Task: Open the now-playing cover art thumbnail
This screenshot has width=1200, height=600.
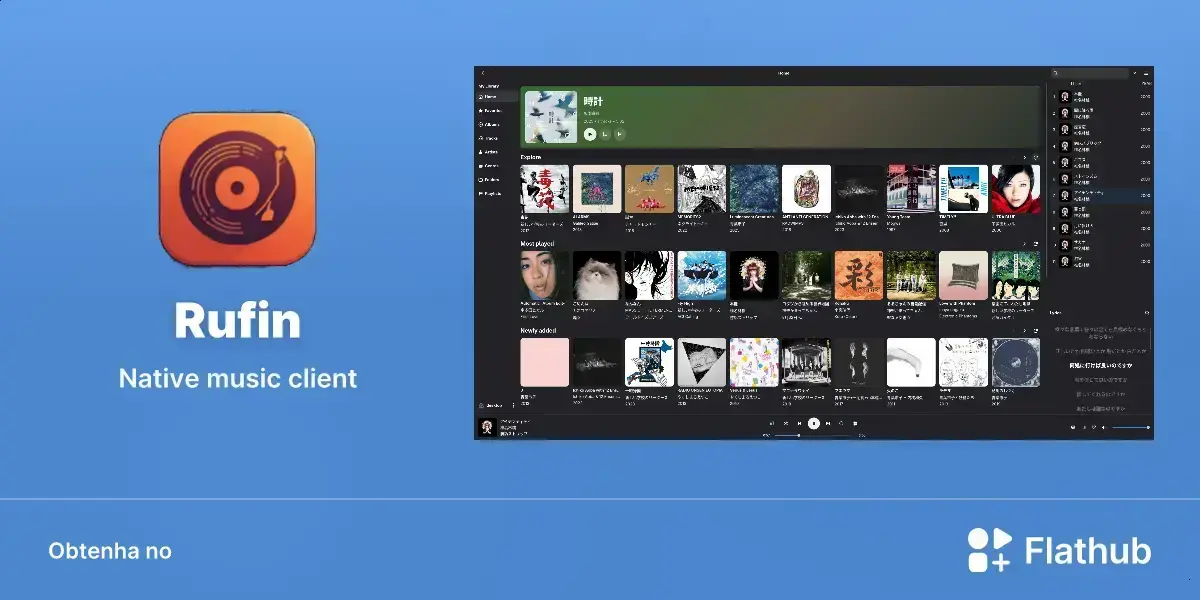Action: click(x=487, y=427)
